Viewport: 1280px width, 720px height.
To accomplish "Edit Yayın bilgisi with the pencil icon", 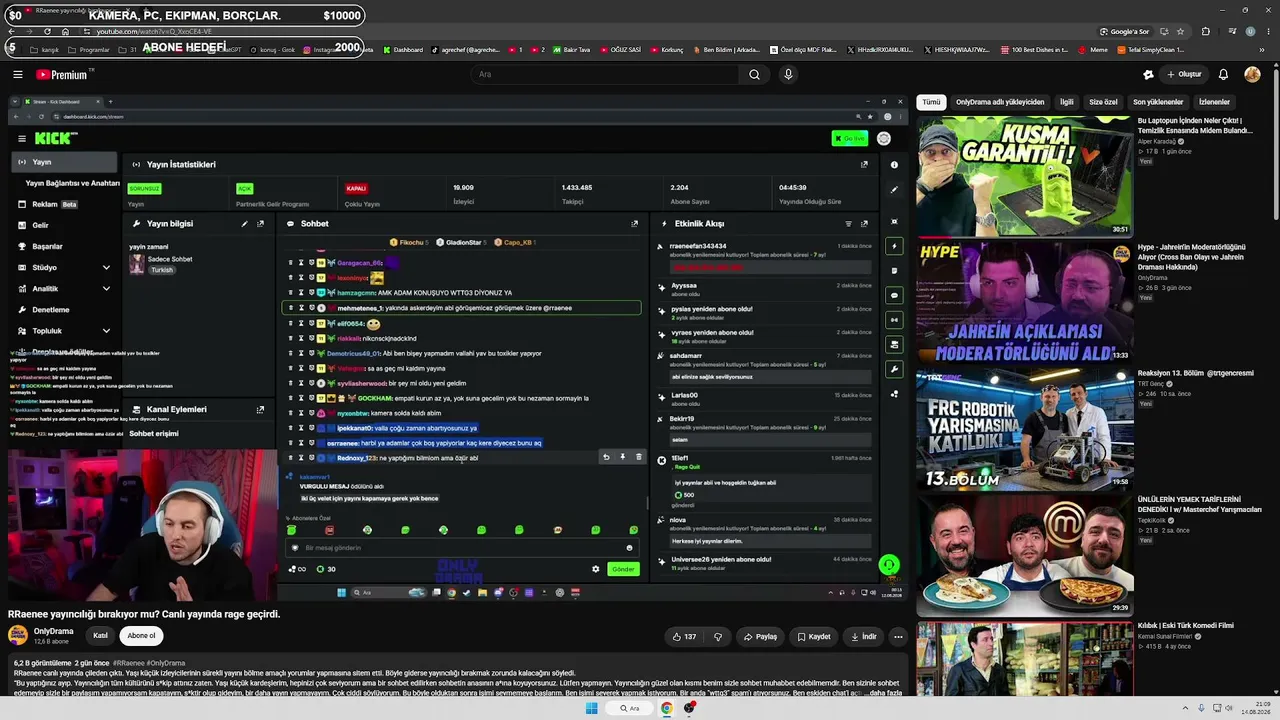I will pyautogui.click(x=244, y=224).
